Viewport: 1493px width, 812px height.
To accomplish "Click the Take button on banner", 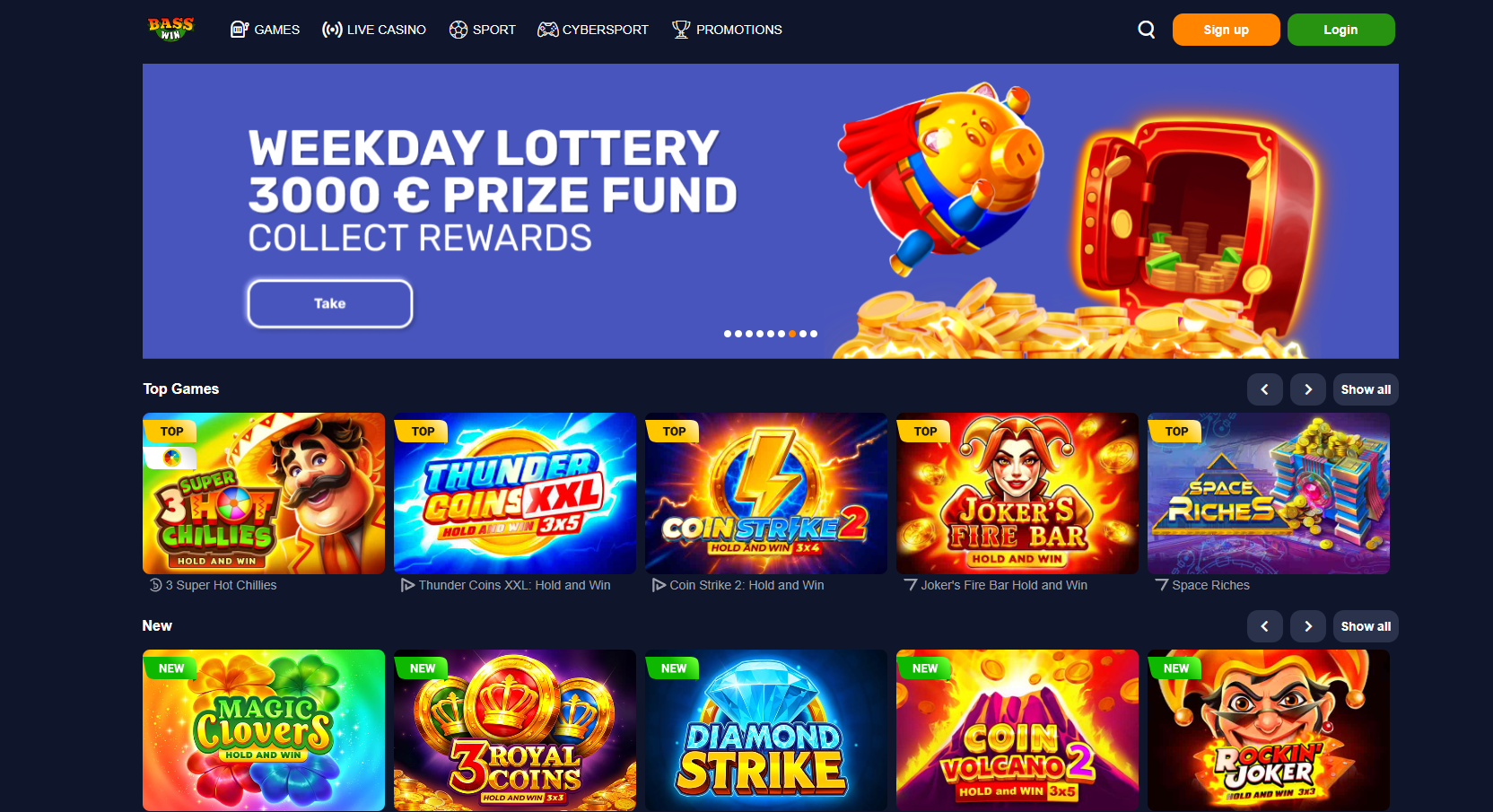I will click(330, 303).
